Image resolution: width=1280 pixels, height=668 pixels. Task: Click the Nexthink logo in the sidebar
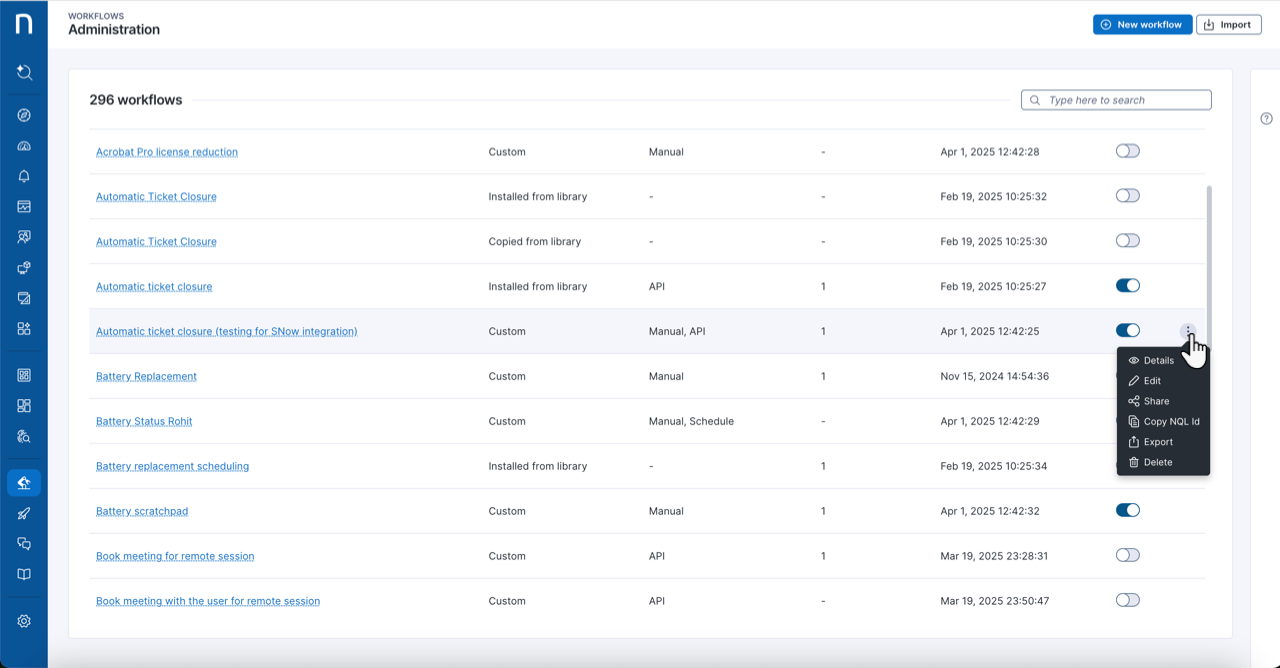point(23,25)
